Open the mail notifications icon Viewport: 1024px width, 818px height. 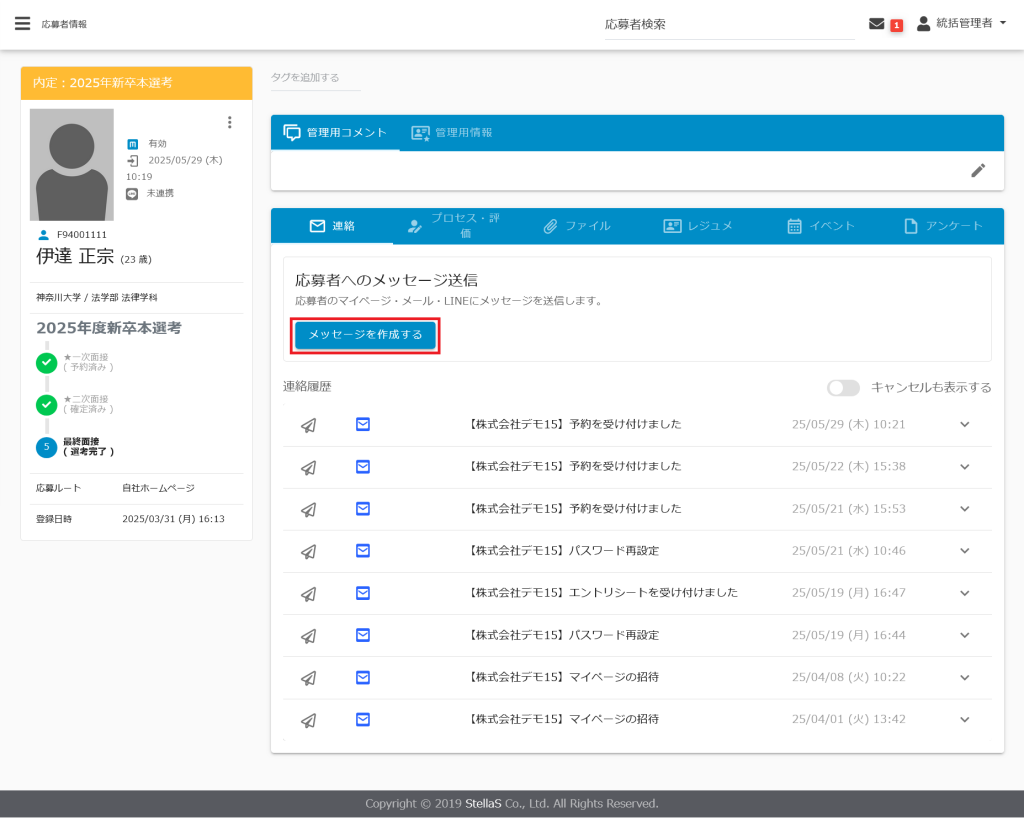pyautogui.click(x=877, y=24)
